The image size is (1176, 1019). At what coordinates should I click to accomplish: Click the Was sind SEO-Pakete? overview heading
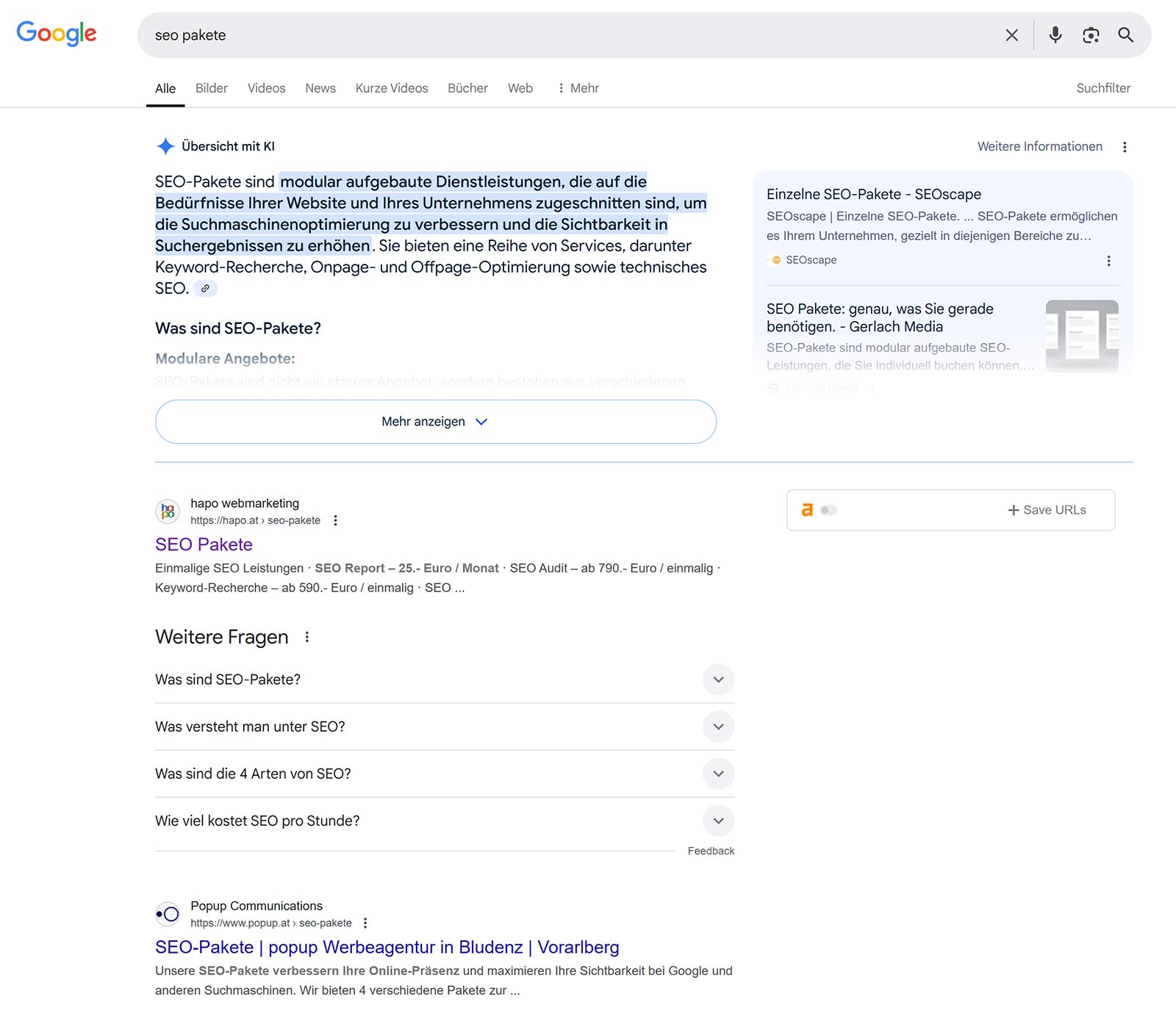click(238, 328)
